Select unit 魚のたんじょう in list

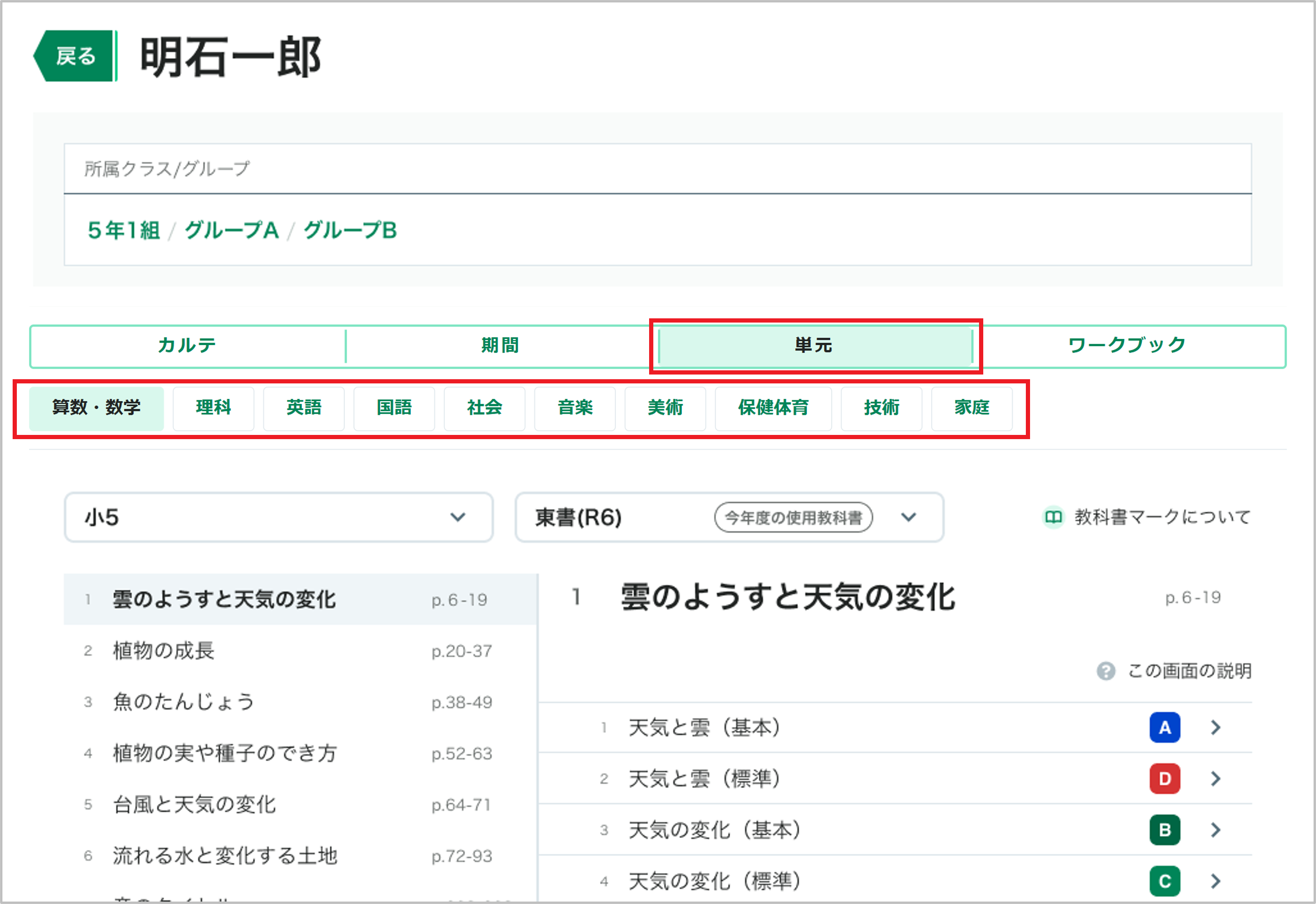[x=301, y=702]
